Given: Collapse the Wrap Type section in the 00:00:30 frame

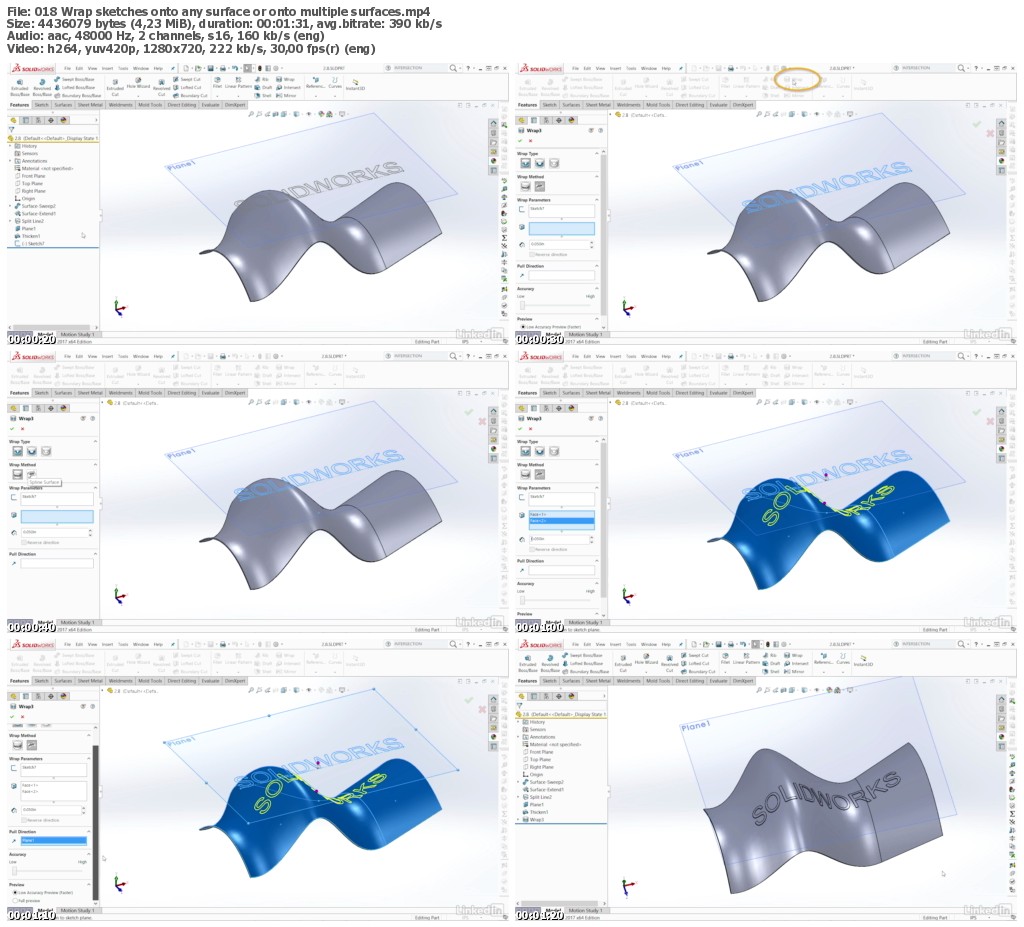Looking at the screenshot, I should click(x=596, y=154).
